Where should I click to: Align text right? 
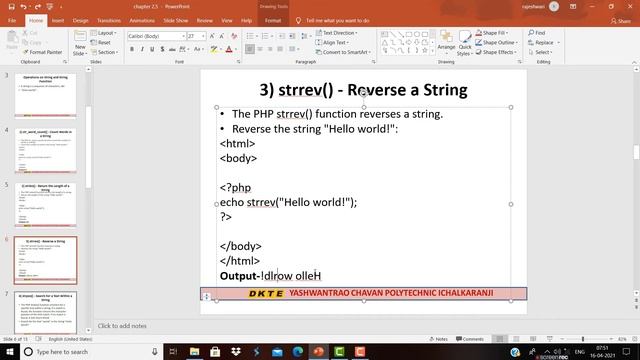point(270,49)
